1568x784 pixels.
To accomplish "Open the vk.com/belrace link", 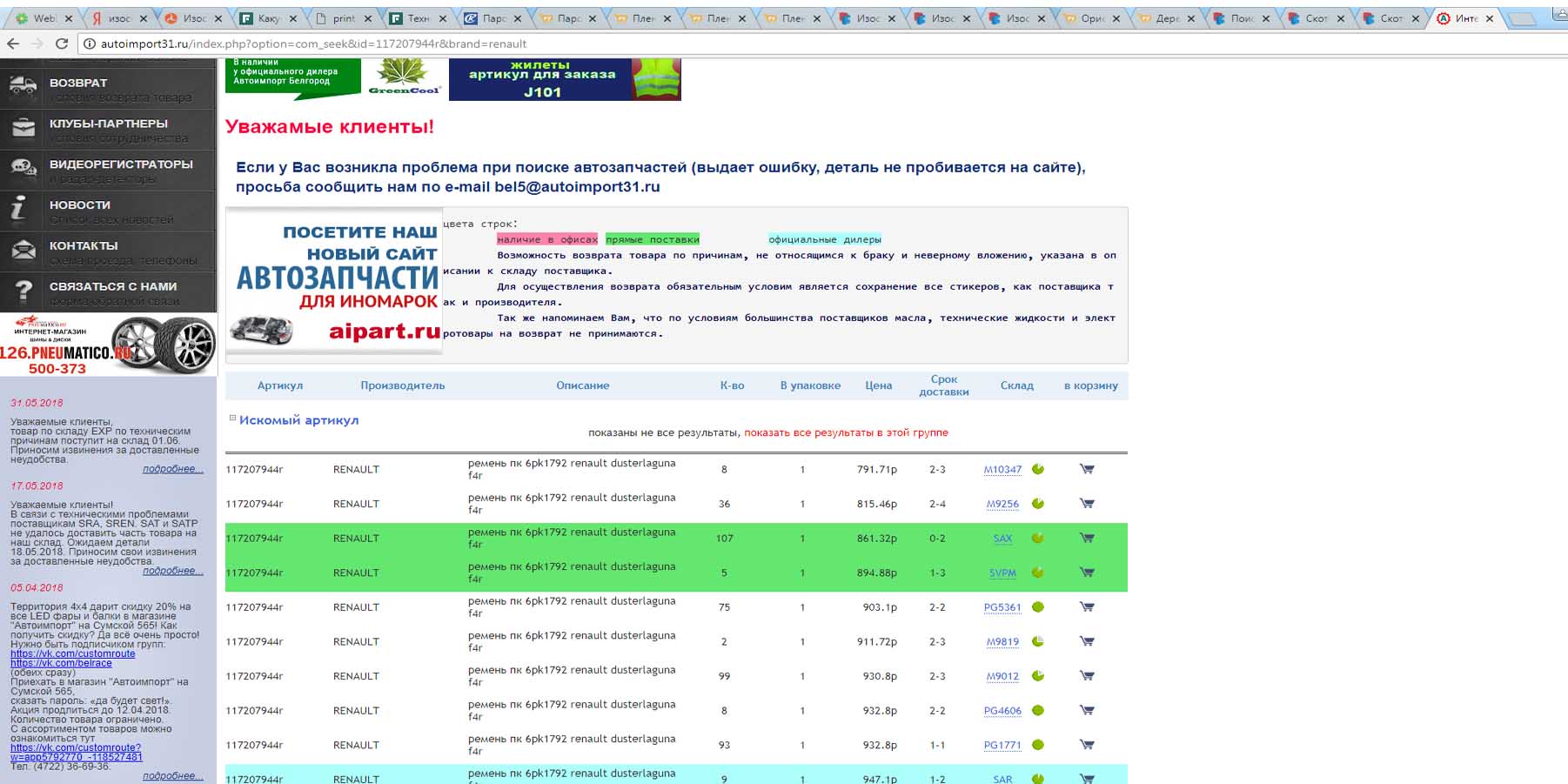I will (61, 663).
